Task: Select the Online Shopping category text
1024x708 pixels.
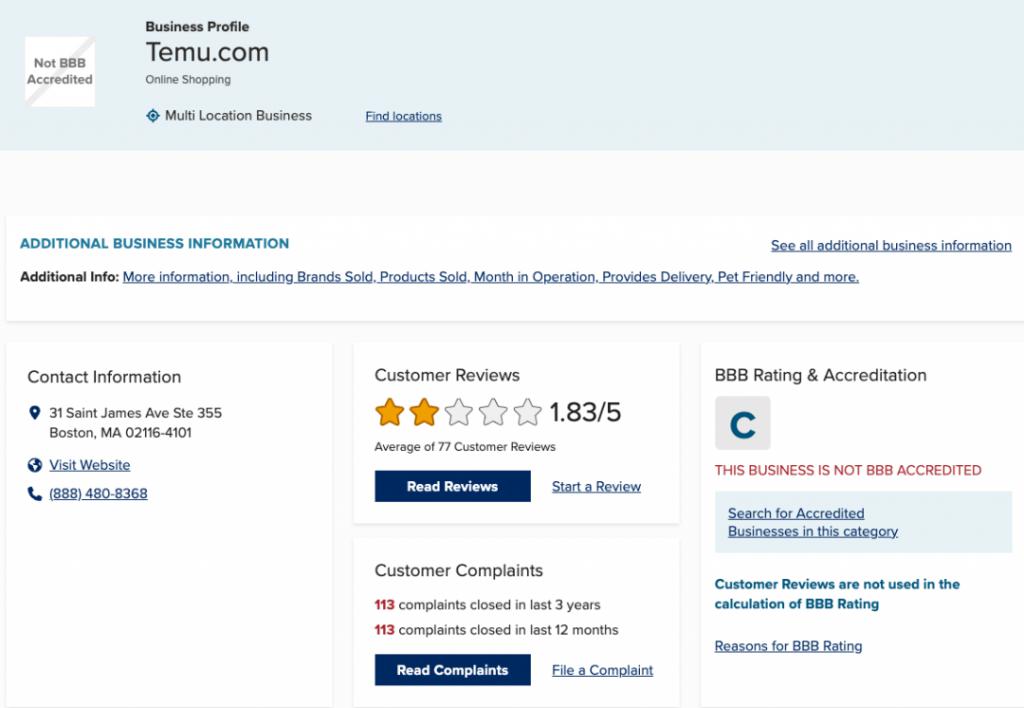Action: 188,80
